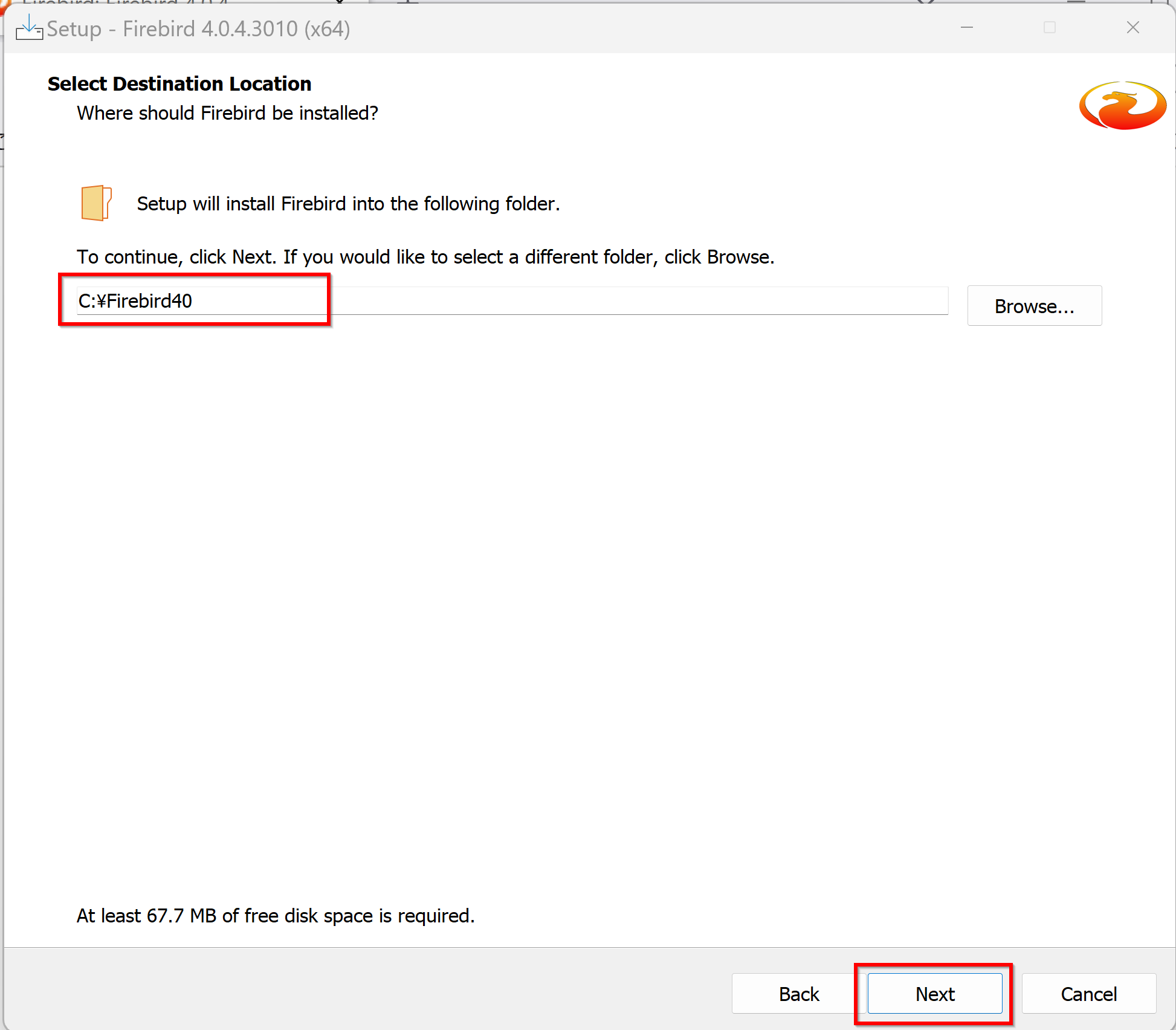Image resolution: width=1176 pixels, height=1030 pixels.
Task: Click the Firebird phoenix logo
Action: pos(1123,105)
